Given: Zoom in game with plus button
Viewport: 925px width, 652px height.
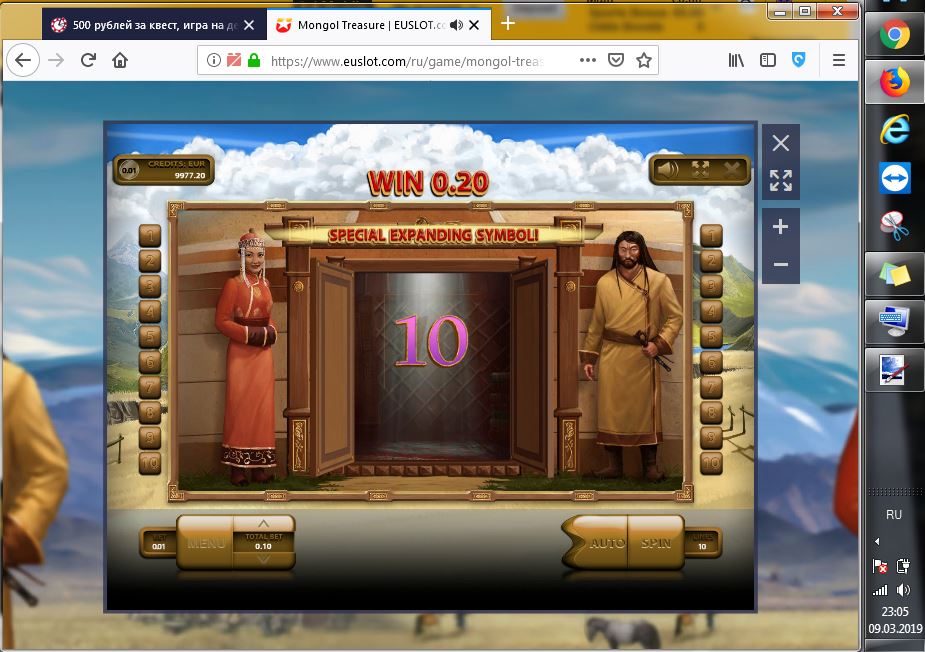Looking at the screenshot, I should pos(781,227).
